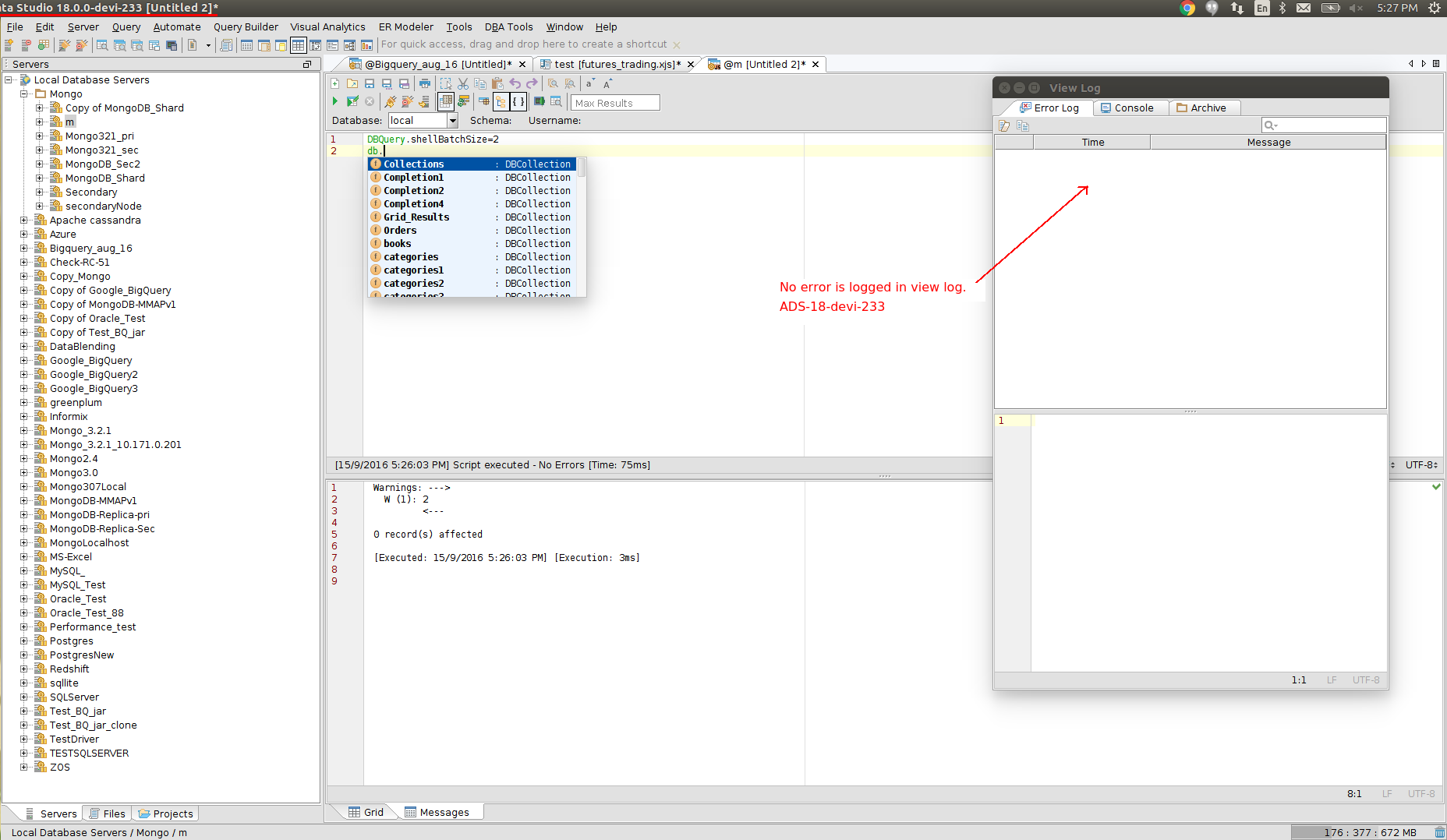This screenshot has width=1447, height=840.
Task: Click the uppercase 'A' convert case icon
Action: click(x=607, y=83)
